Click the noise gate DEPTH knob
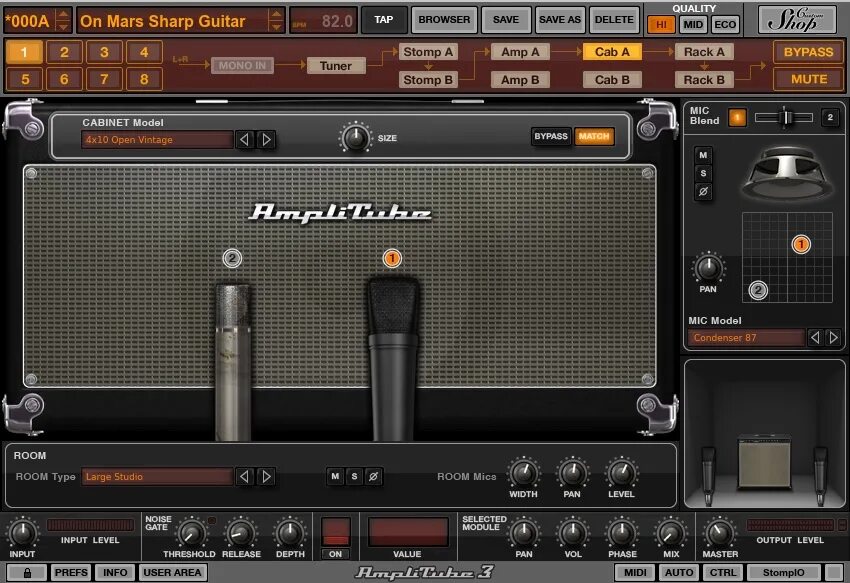The height and width of the screenshot is (583, 850). click(x=290, y=534)
